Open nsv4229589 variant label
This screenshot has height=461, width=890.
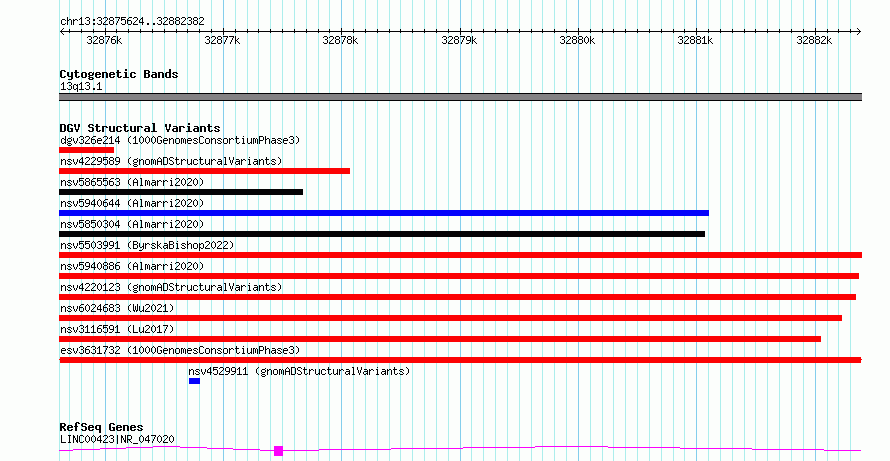pyautogui.click(x=171, y=161)
